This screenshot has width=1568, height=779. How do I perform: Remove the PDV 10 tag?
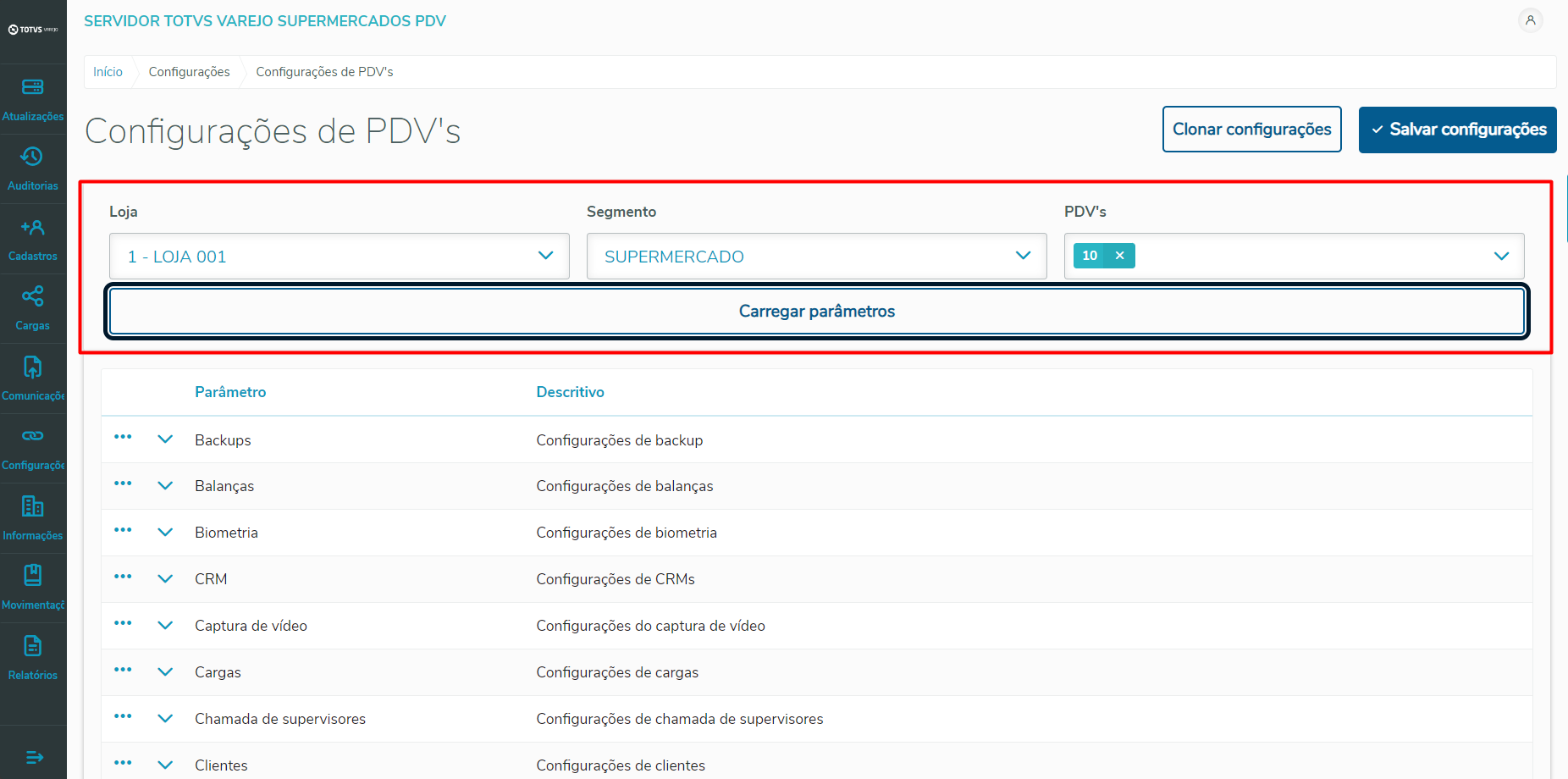[x=1119, y=256]
